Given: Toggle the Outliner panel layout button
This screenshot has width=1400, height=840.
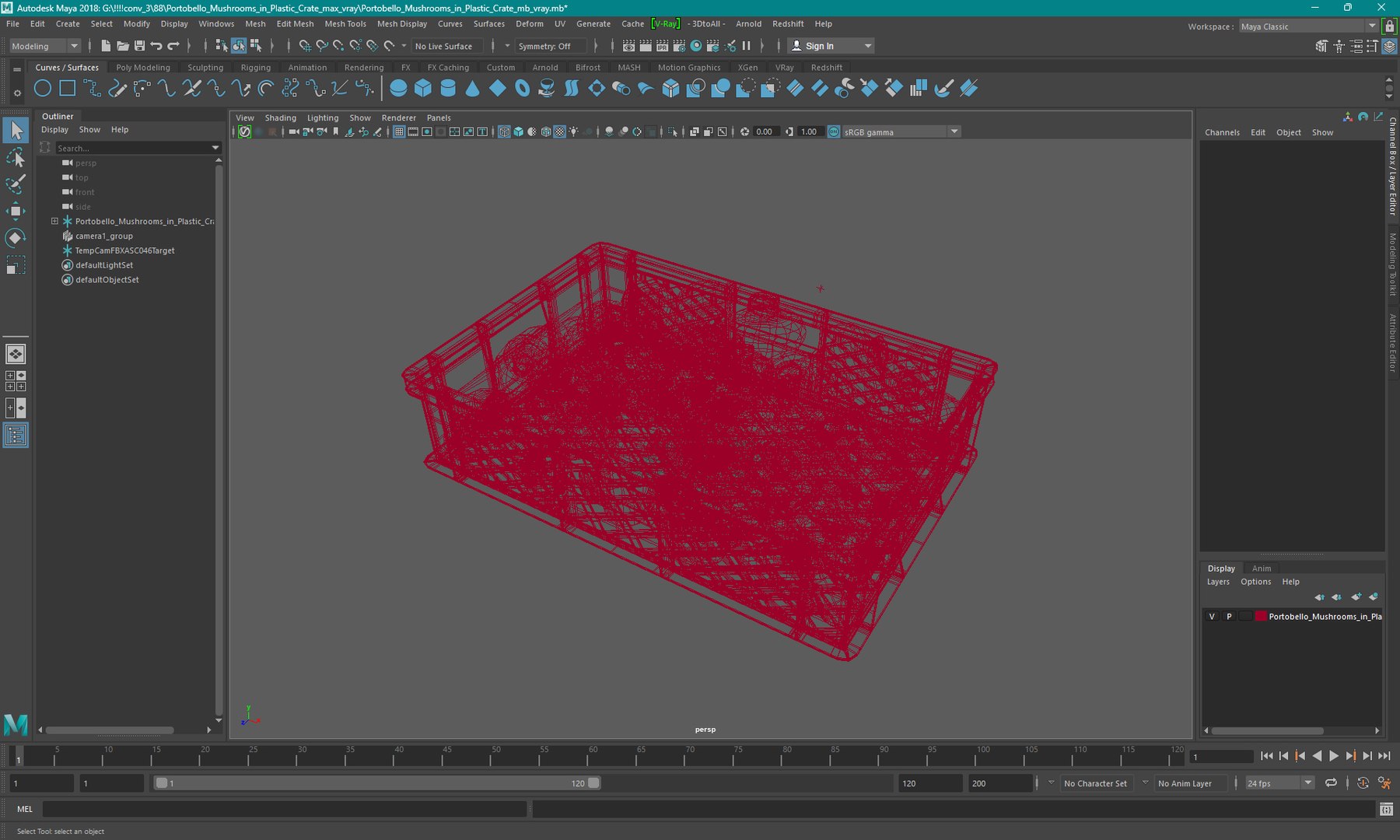Looking at the screenshot, I should (x=16, y=436).
